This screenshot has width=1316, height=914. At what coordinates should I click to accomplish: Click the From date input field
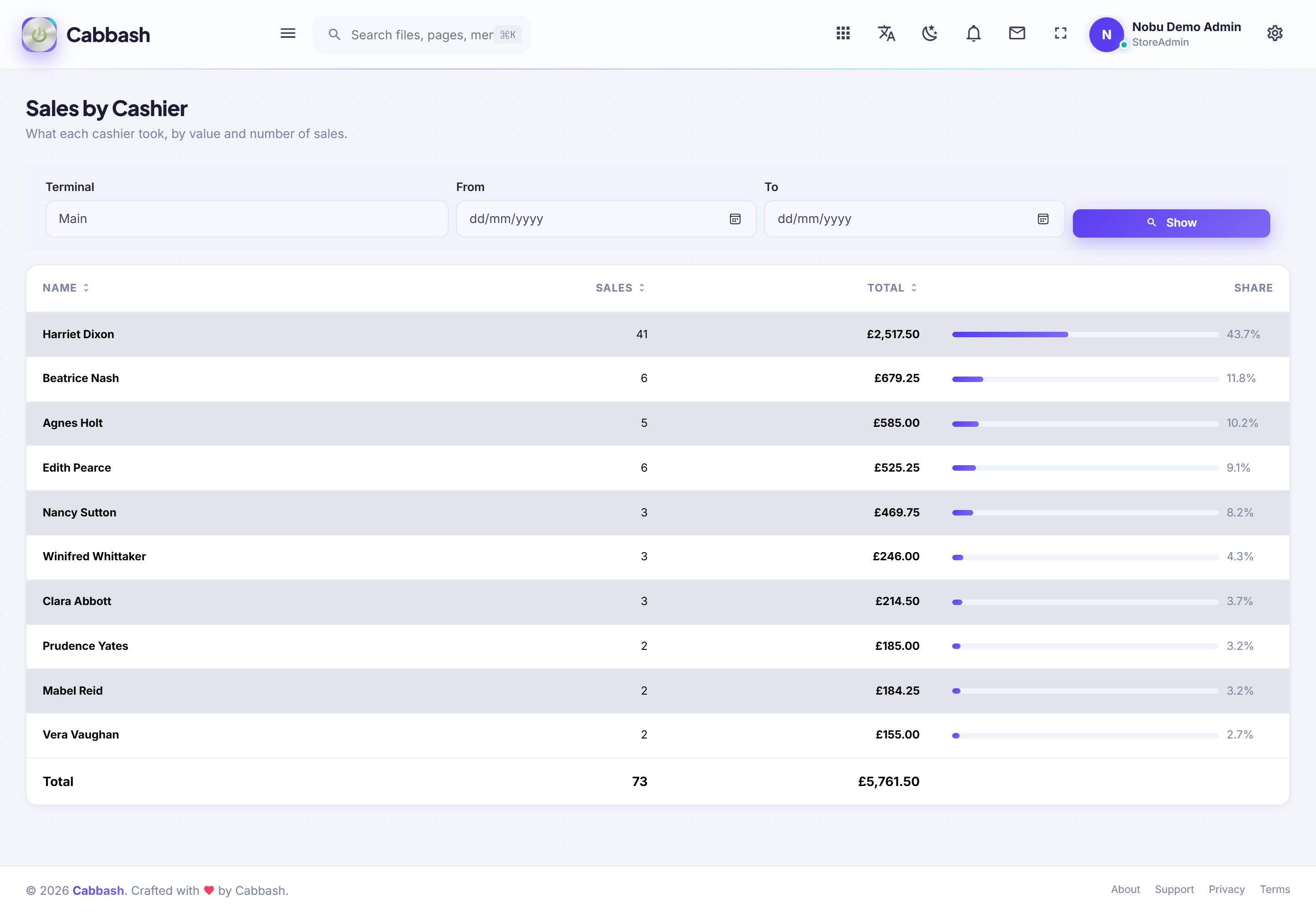coord(606,219)
